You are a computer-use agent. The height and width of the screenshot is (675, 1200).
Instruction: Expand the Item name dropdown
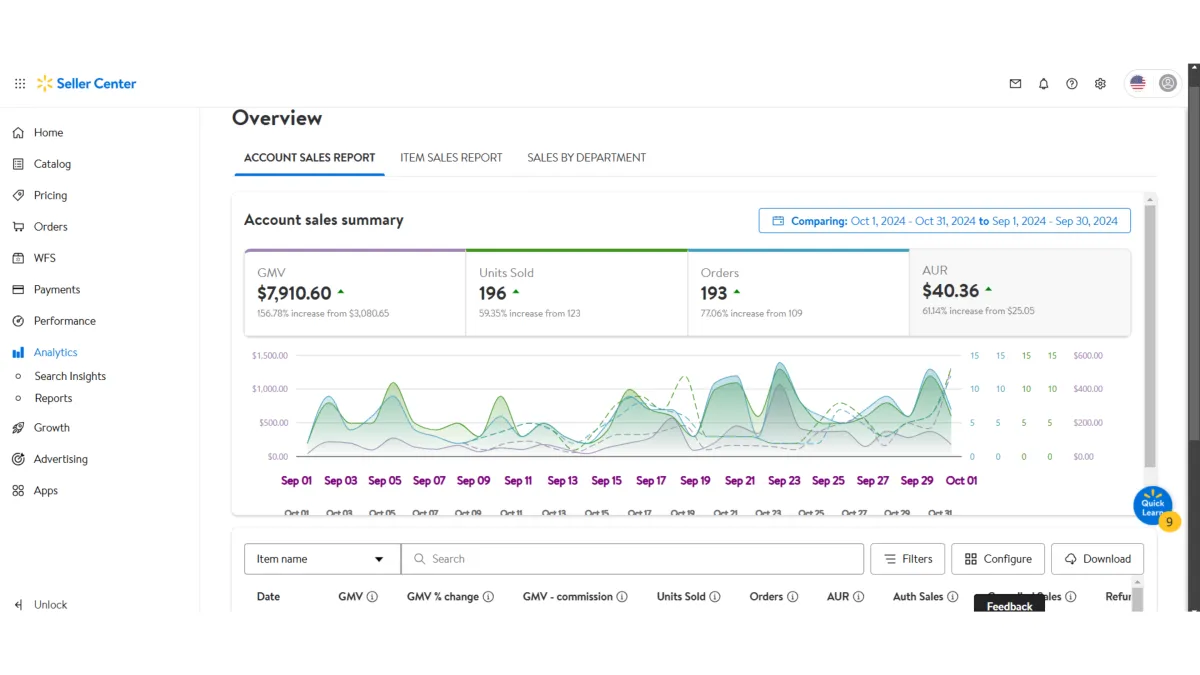point(321,559)
